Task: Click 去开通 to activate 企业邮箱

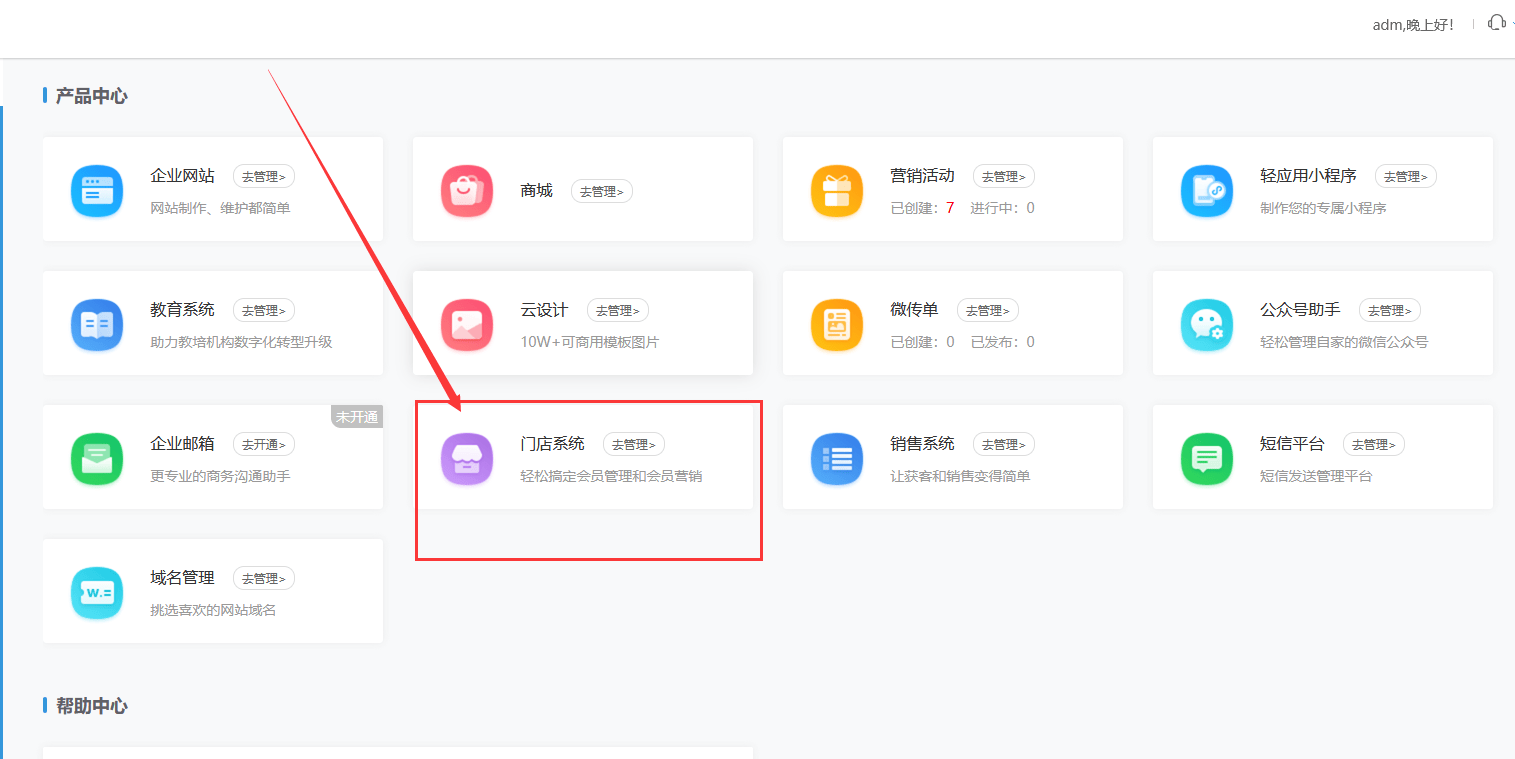Action: 263,444
